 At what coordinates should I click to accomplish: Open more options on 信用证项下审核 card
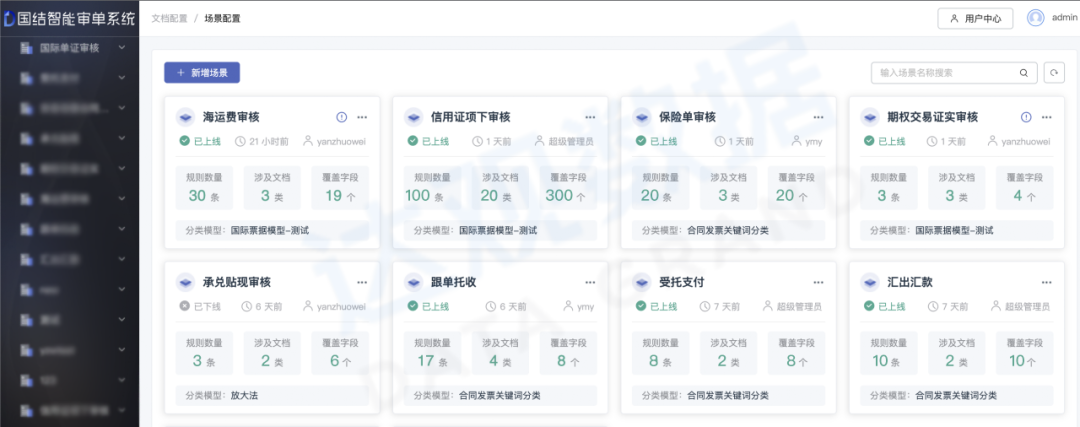click(590, 117)
